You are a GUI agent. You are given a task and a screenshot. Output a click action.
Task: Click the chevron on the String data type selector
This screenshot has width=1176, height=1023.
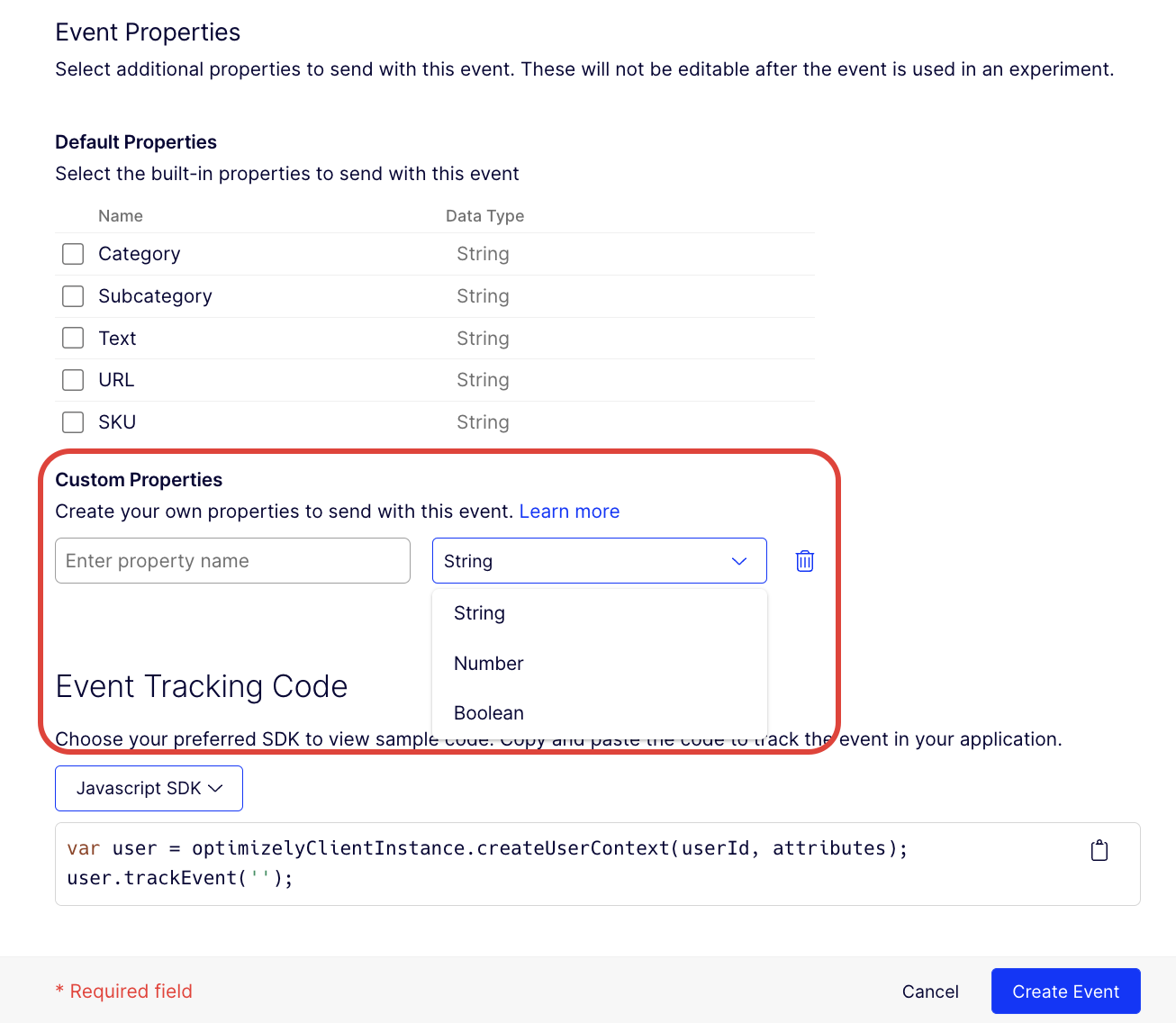pyautogui.click(x=738, y=560)
